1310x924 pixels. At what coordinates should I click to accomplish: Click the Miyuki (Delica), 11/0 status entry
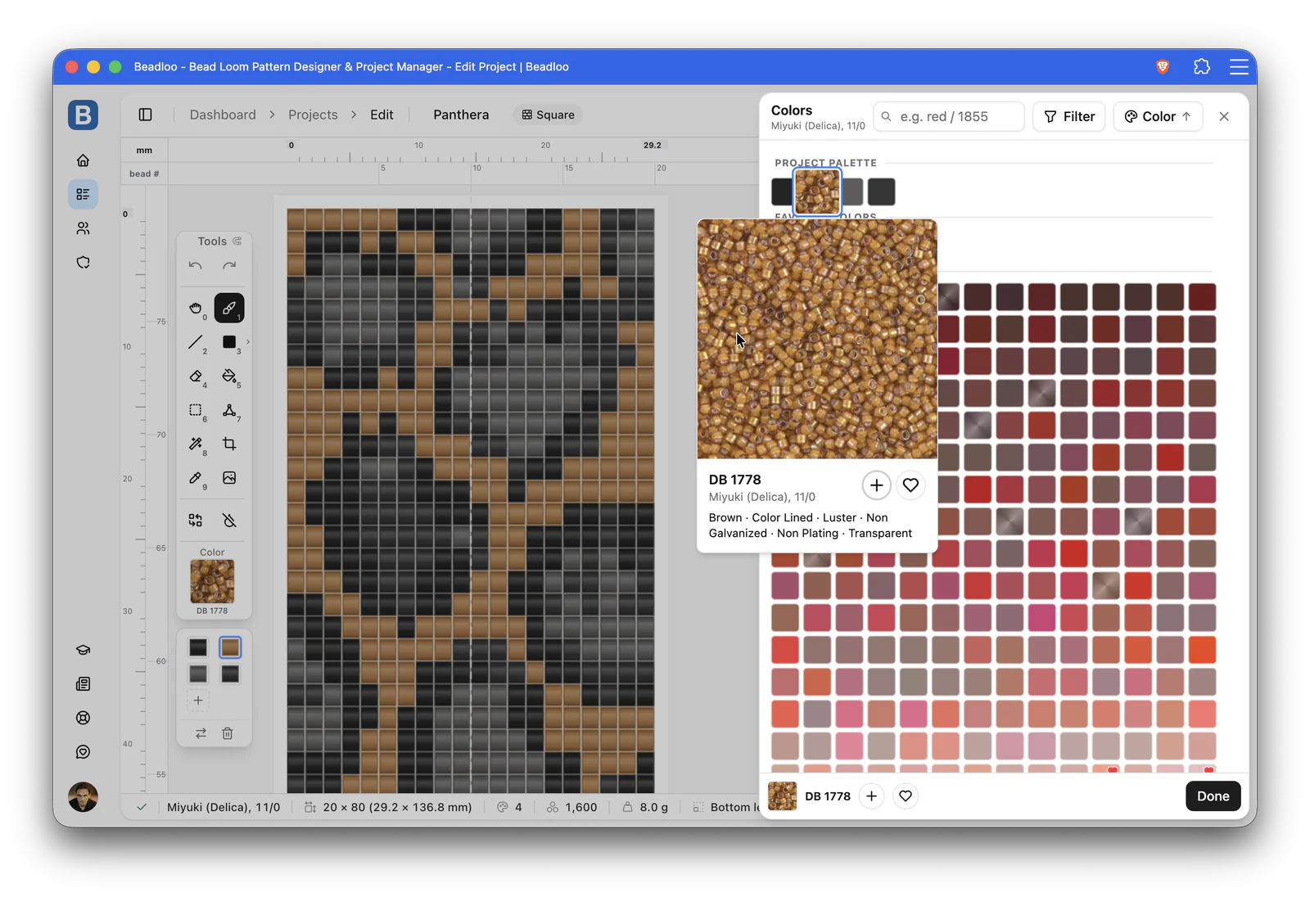point(224,807)
